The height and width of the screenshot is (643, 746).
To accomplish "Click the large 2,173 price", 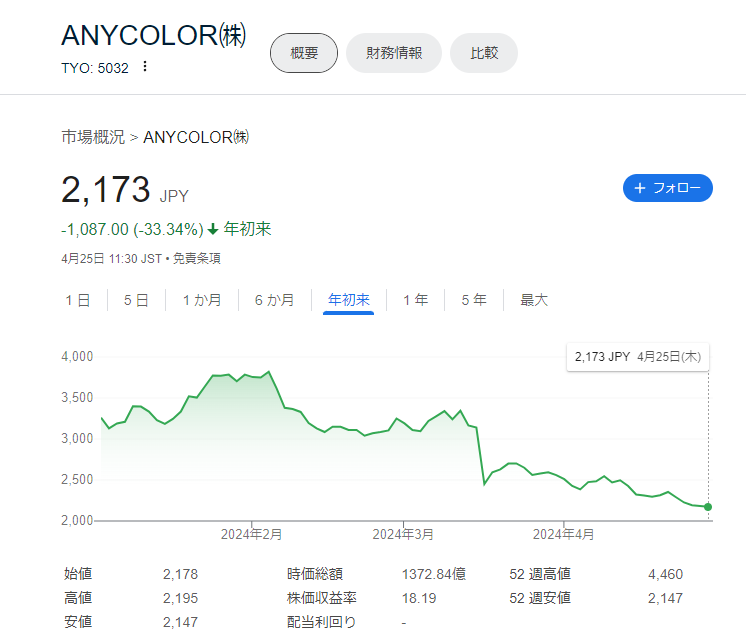I will tap(106, 190).
